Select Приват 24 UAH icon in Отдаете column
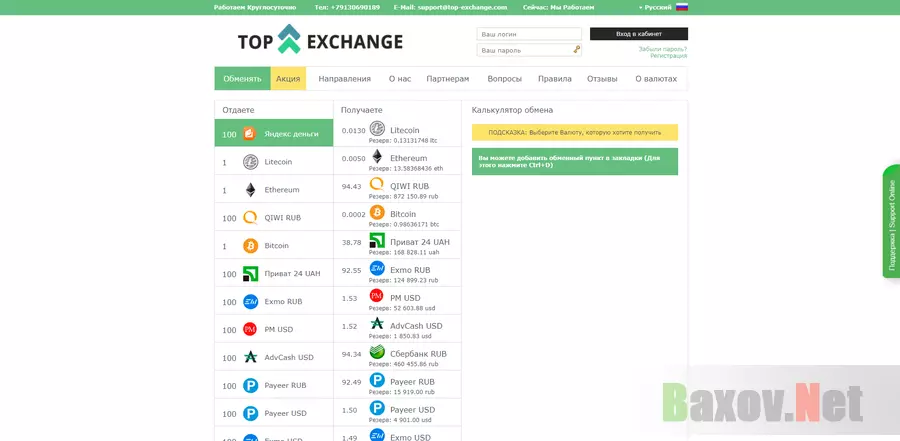This screenshot has width=900, height=441. coord(250,274)
